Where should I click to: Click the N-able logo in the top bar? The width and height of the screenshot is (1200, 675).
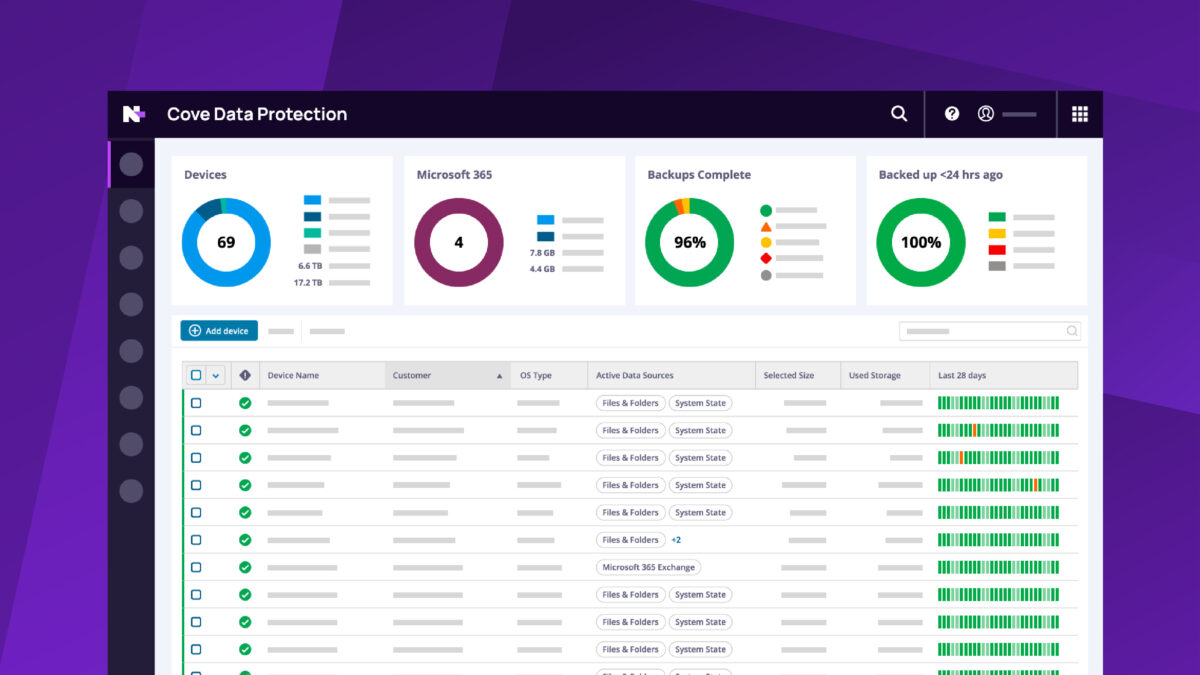coord(131,113)
